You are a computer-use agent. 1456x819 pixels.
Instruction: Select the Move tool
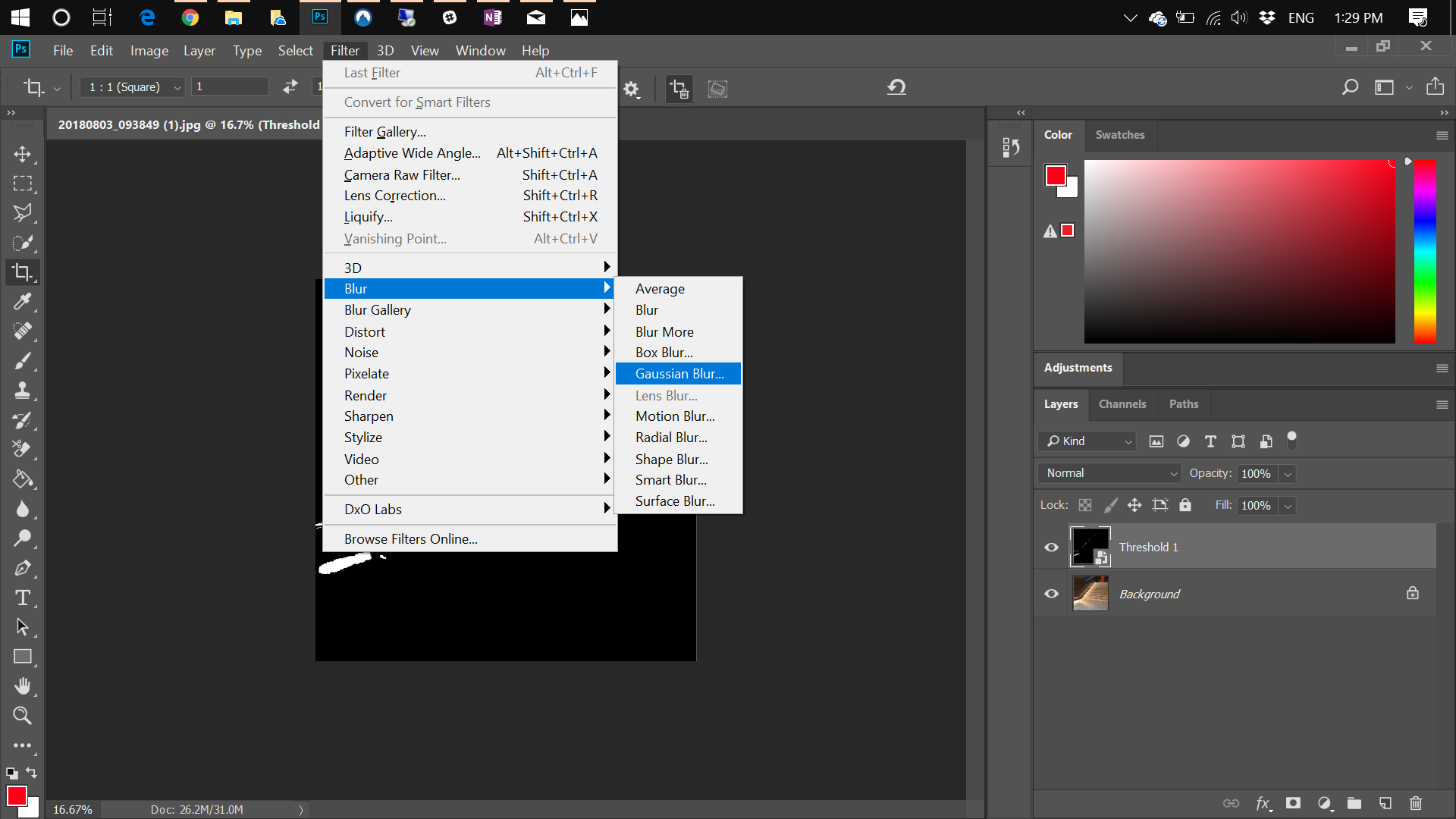coord(23,153)
